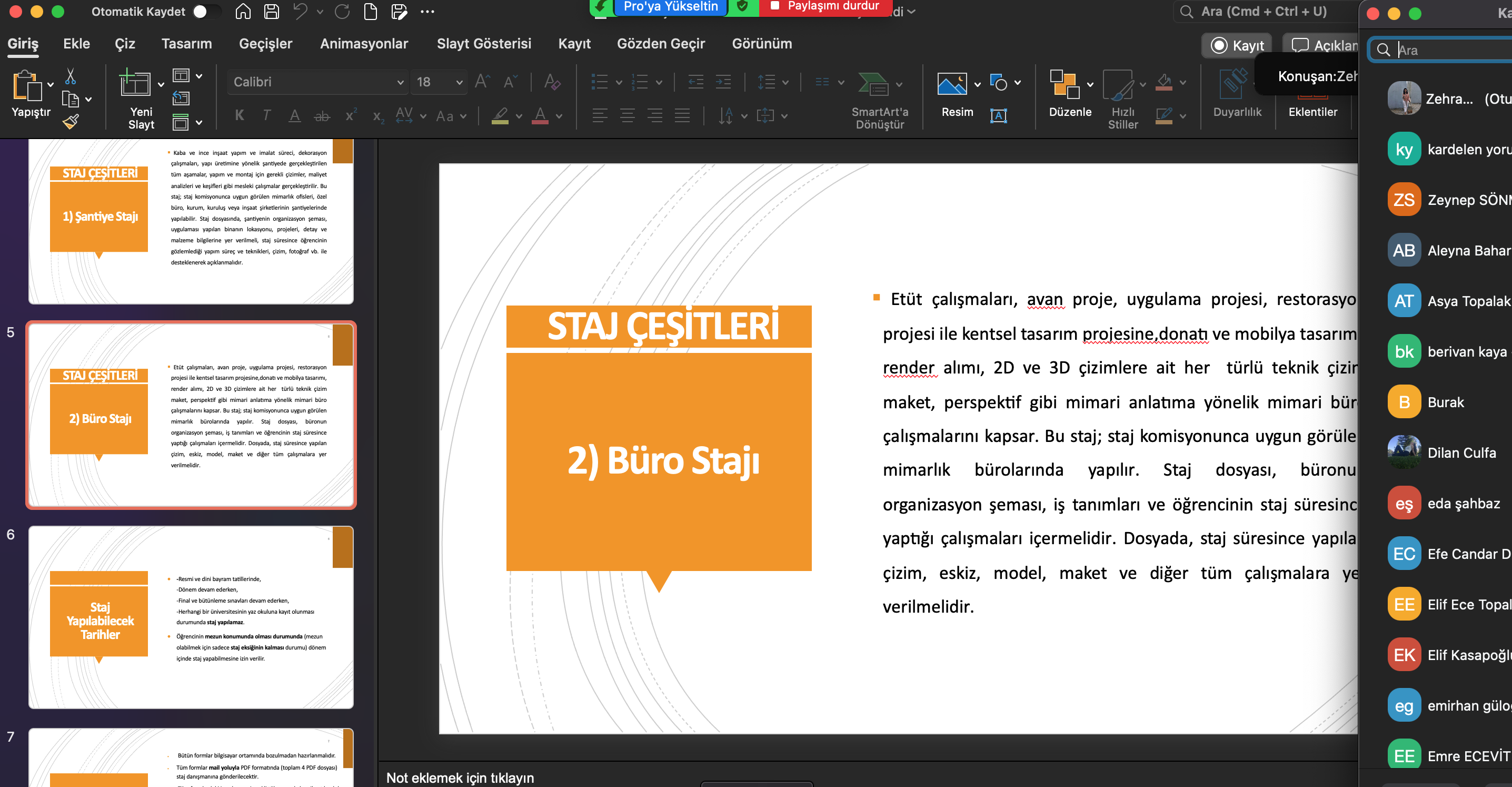Toggle italic T formatting button
The width and height of the screenshot is (1512, 787).
[267, 115]
